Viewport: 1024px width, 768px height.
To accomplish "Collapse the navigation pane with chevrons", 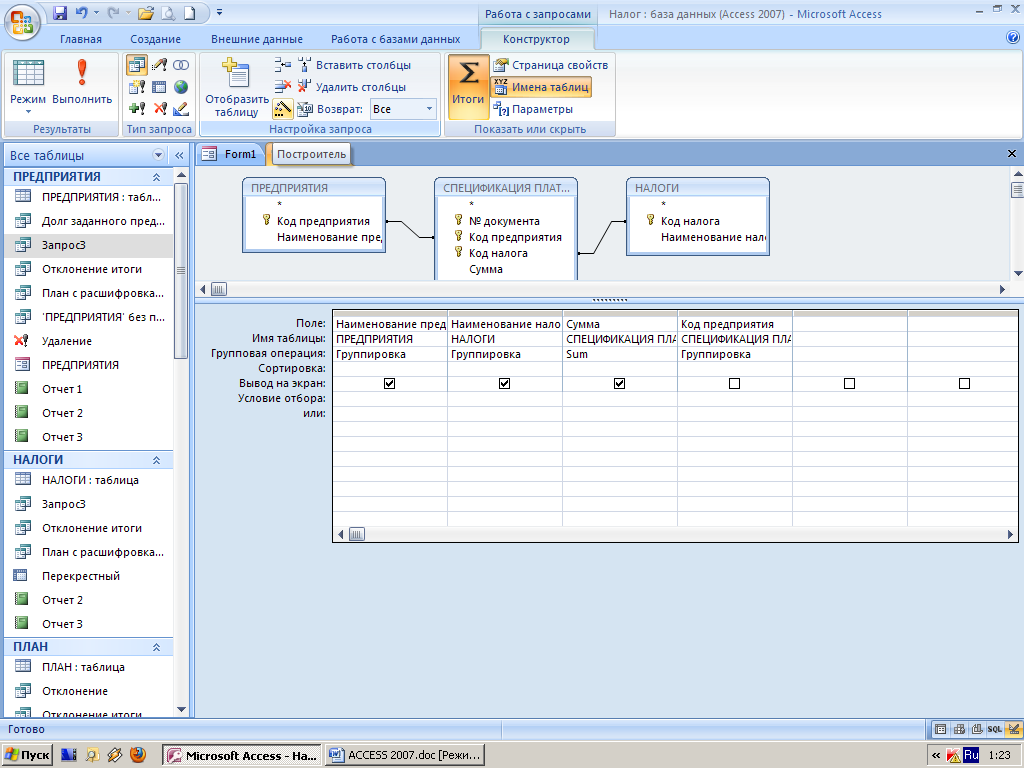I will pos(179,155).
